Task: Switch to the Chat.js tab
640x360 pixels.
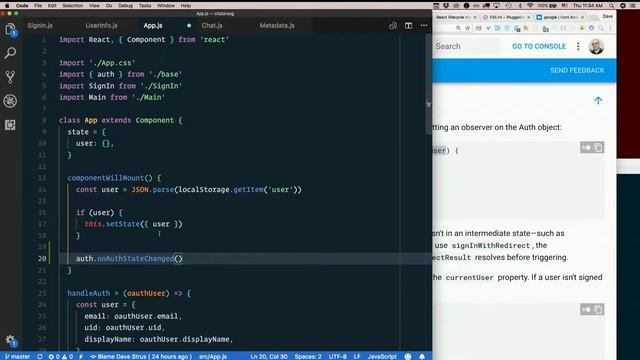Action: pos(212,25)
